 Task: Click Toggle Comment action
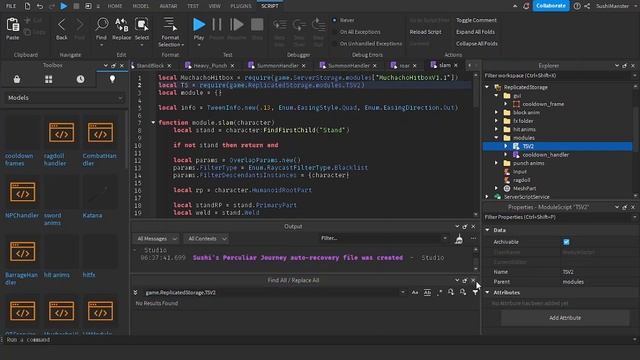476,20
